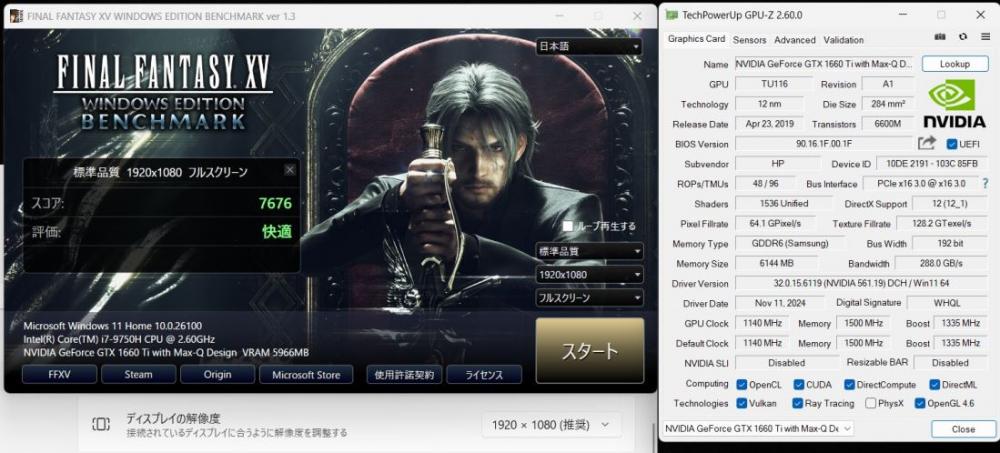Click the Subvendor HP field

tap(777, 164)
